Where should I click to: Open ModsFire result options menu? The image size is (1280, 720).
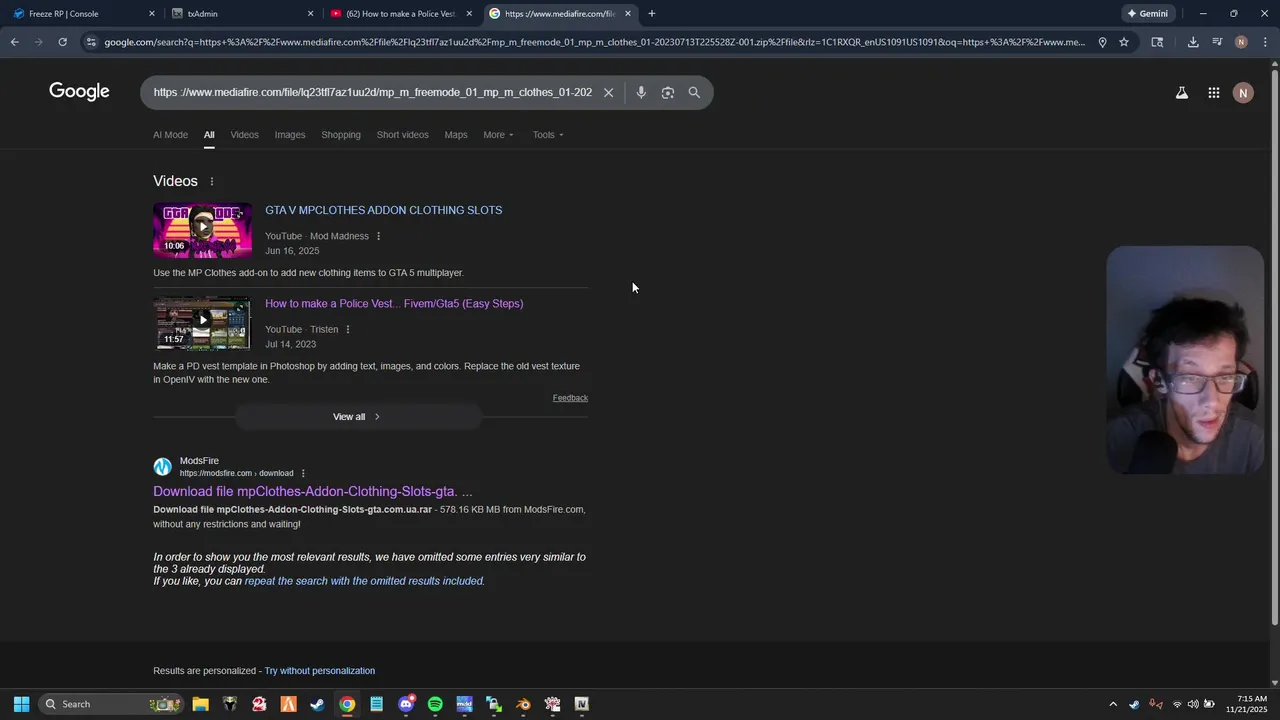click(303, 473)
